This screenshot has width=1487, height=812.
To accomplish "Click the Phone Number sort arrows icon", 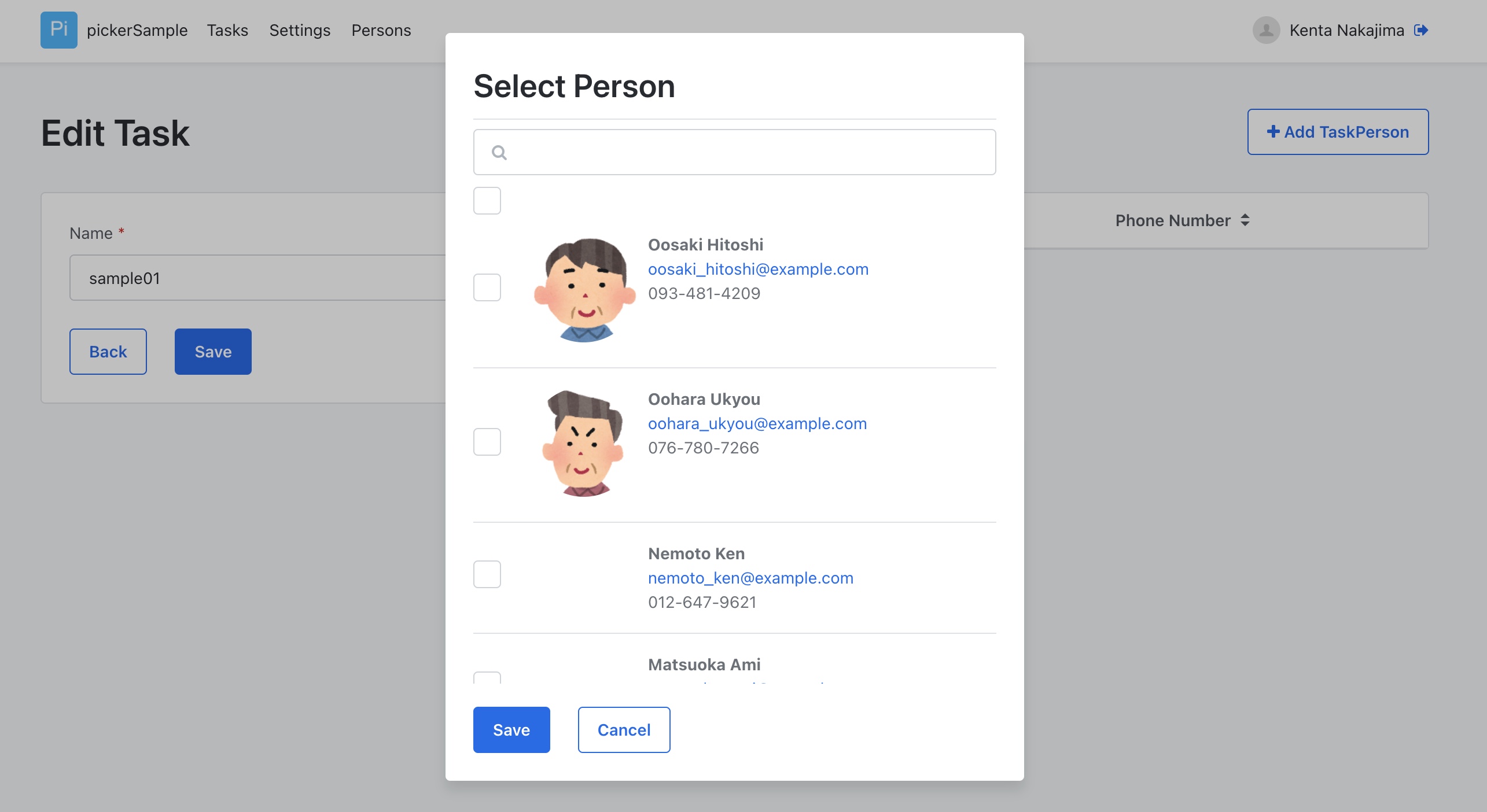I will [1245, 220].
